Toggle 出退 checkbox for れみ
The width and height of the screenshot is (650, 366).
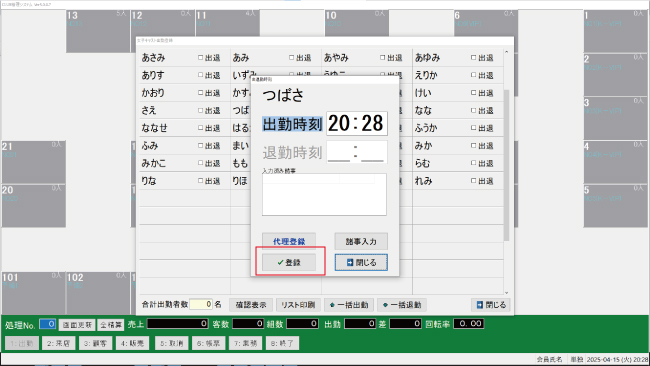point(473,181)
